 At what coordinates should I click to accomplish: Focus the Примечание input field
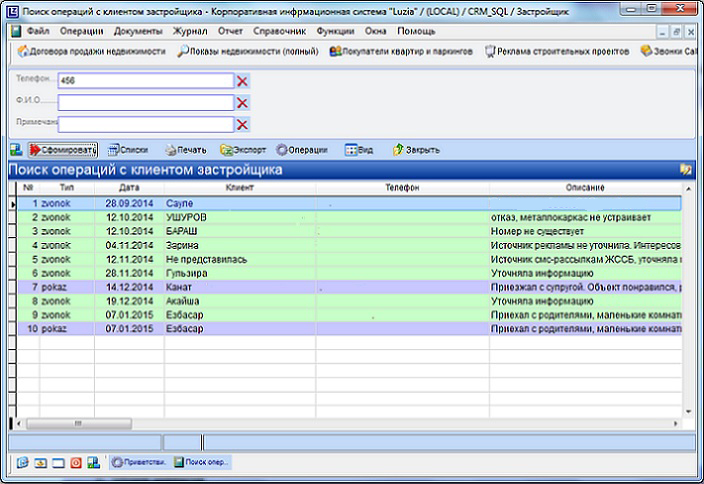[146, 124]
